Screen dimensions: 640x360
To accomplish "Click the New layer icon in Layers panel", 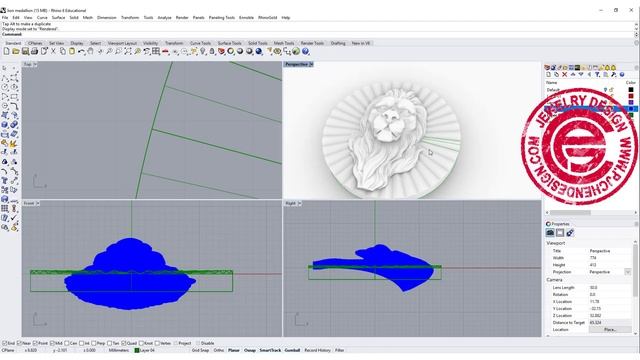I will (549, 75).
